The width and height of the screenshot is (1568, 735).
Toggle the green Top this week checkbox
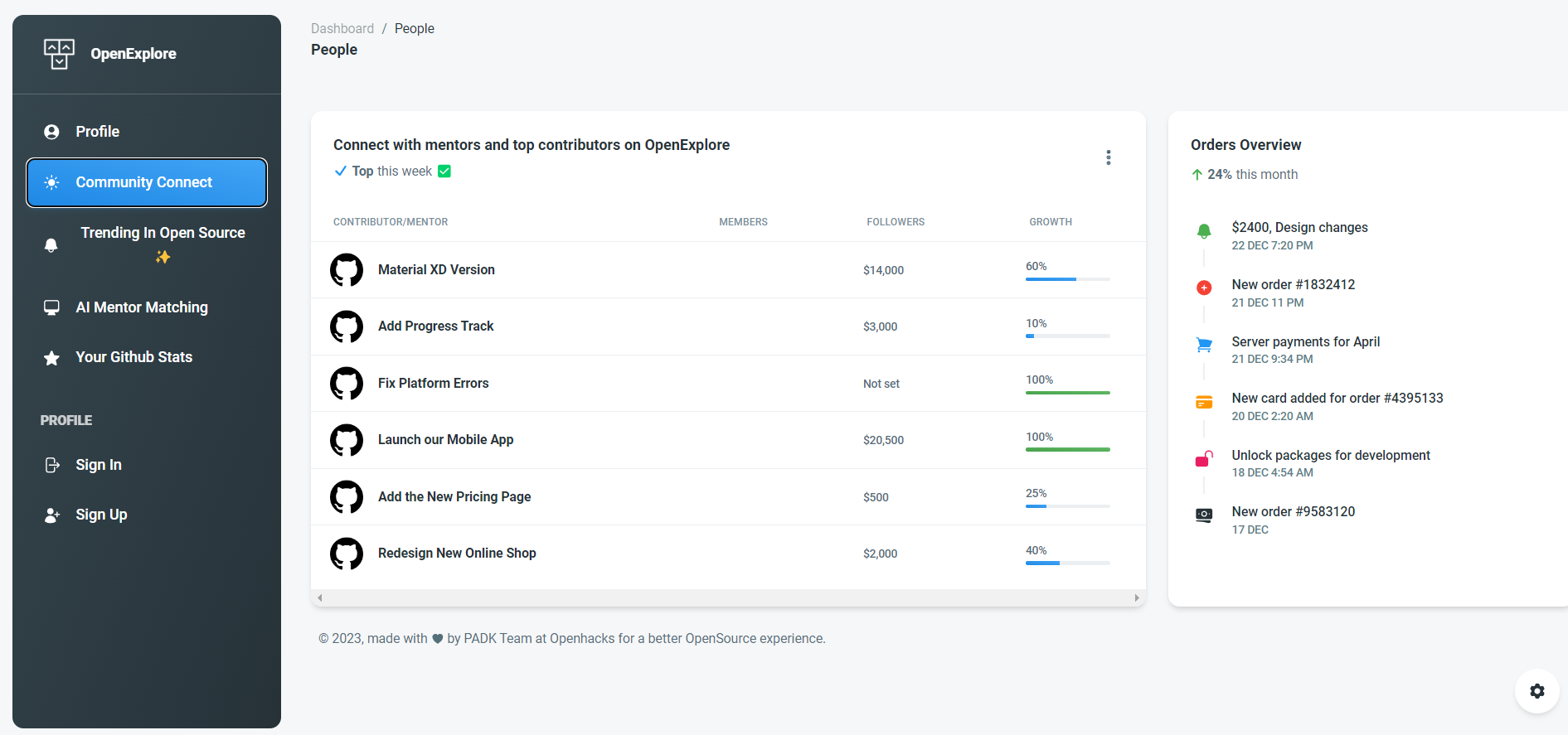tap(444, 172)
